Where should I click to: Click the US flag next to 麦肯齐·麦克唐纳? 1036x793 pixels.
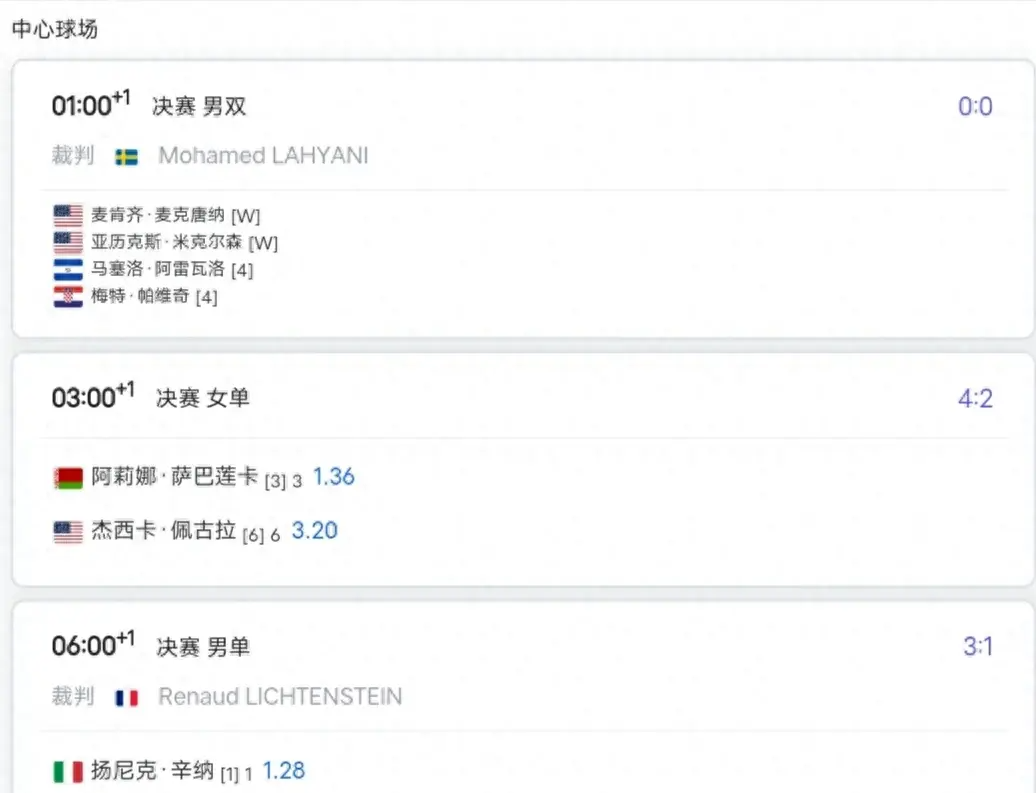coord(68,215)
